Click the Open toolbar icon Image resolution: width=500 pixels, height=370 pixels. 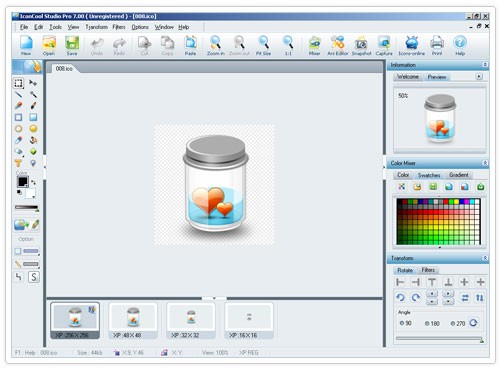tap(49, 46)
